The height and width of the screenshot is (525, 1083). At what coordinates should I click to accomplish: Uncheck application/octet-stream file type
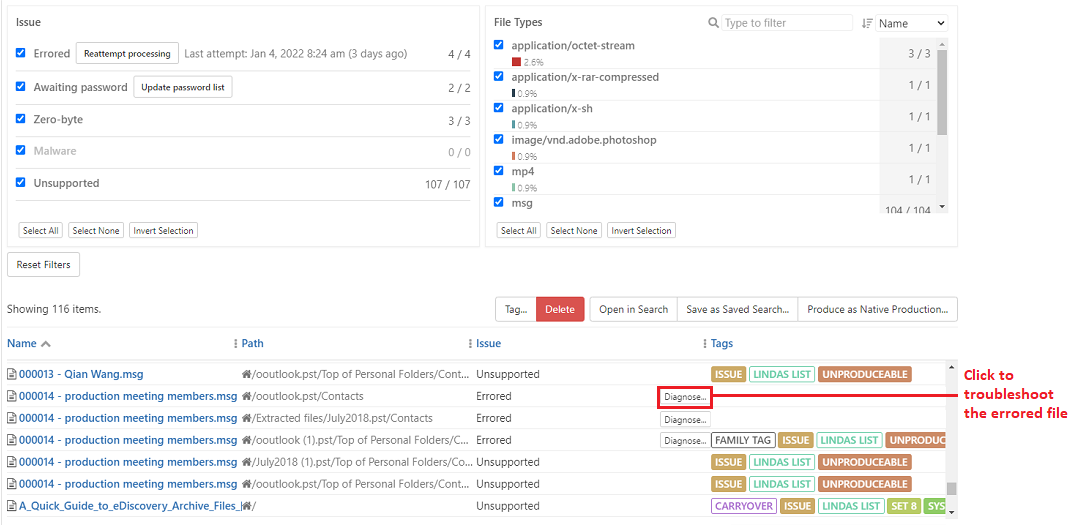(499, 45)
